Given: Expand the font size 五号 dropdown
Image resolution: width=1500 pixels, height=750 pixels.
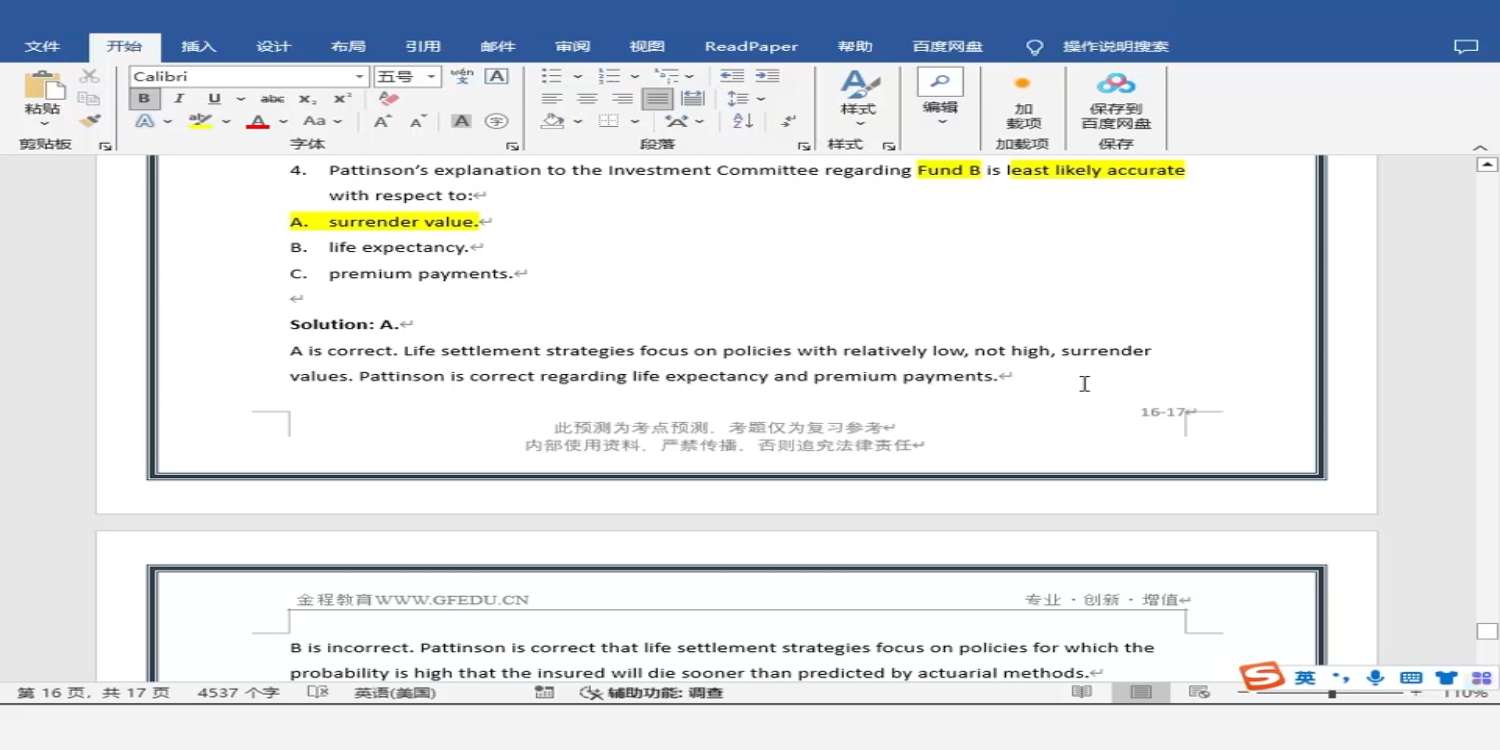Looking at the screenshot, I should click(432, 77).
